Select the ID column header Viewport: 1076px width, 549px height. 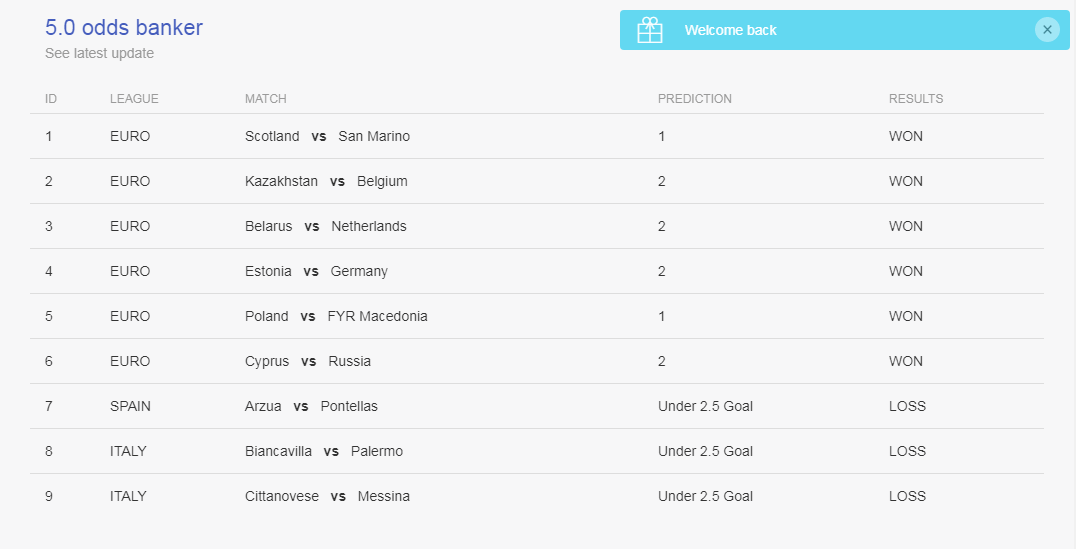point(51,99)
